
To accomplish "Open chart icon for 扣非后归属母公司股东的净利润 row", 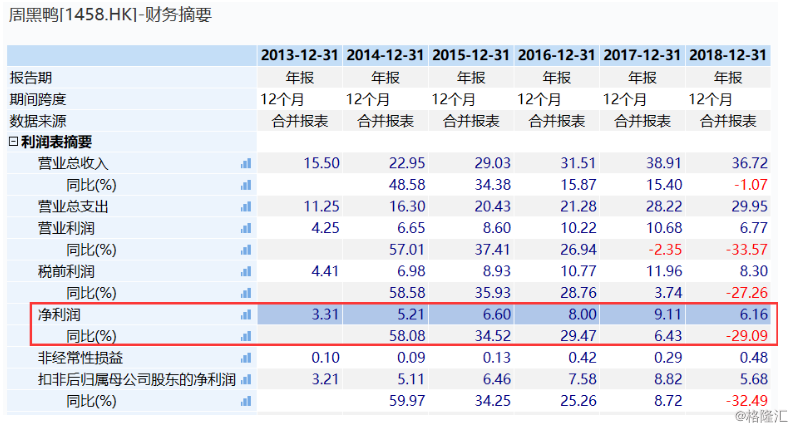I will [246, 379].
